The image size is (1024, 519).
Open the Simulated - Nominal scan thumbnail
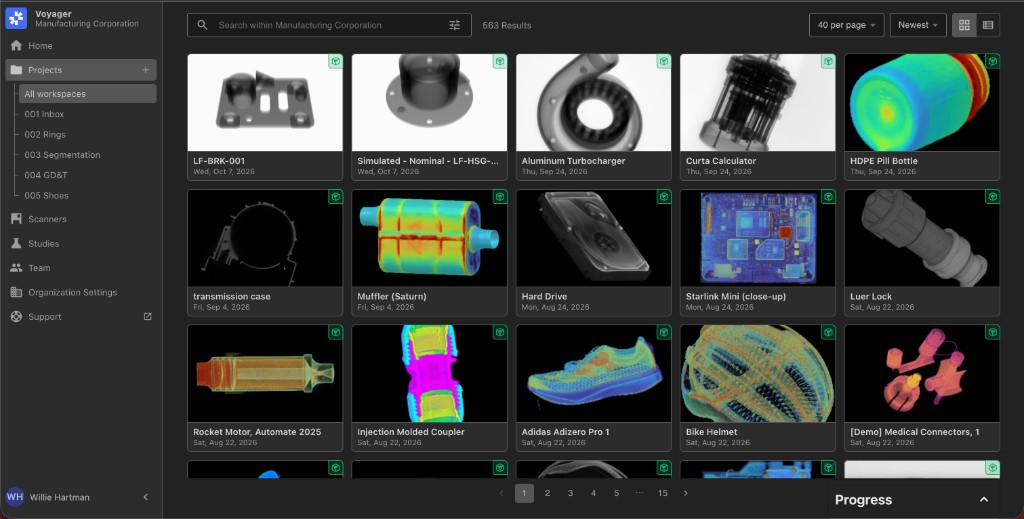click(429, 102)
